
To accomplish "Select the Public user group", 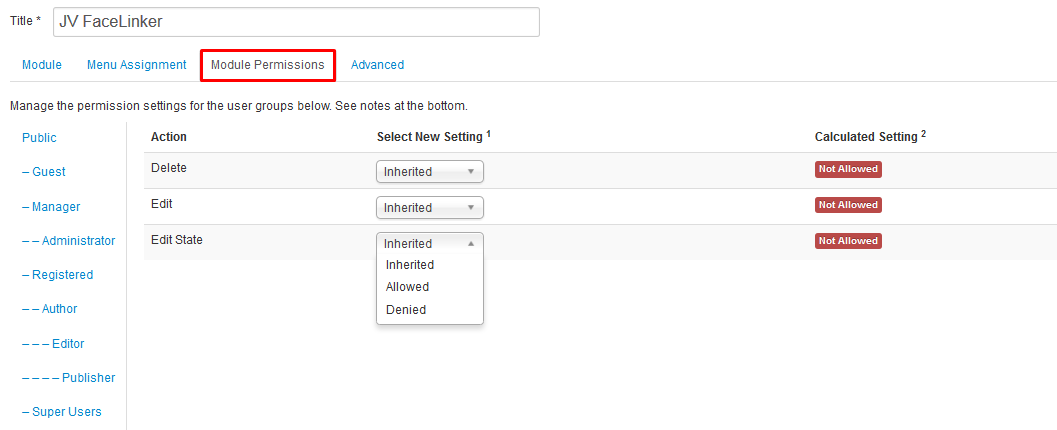I will [39, 138].
